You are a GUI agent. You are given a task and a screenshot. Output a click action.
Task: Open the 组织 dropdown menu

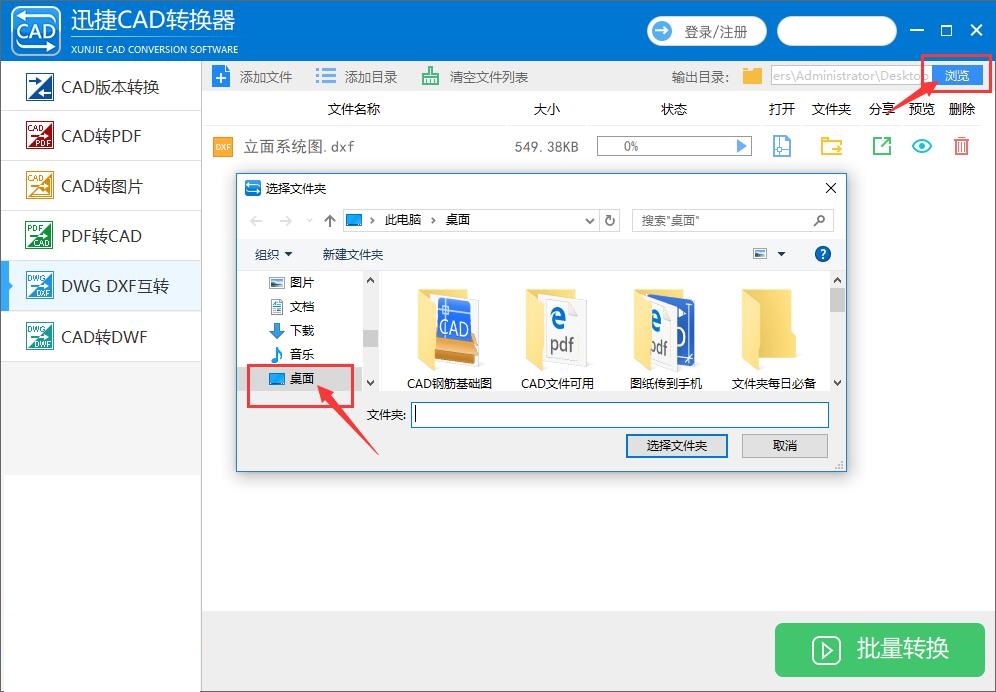pos(273,254)
